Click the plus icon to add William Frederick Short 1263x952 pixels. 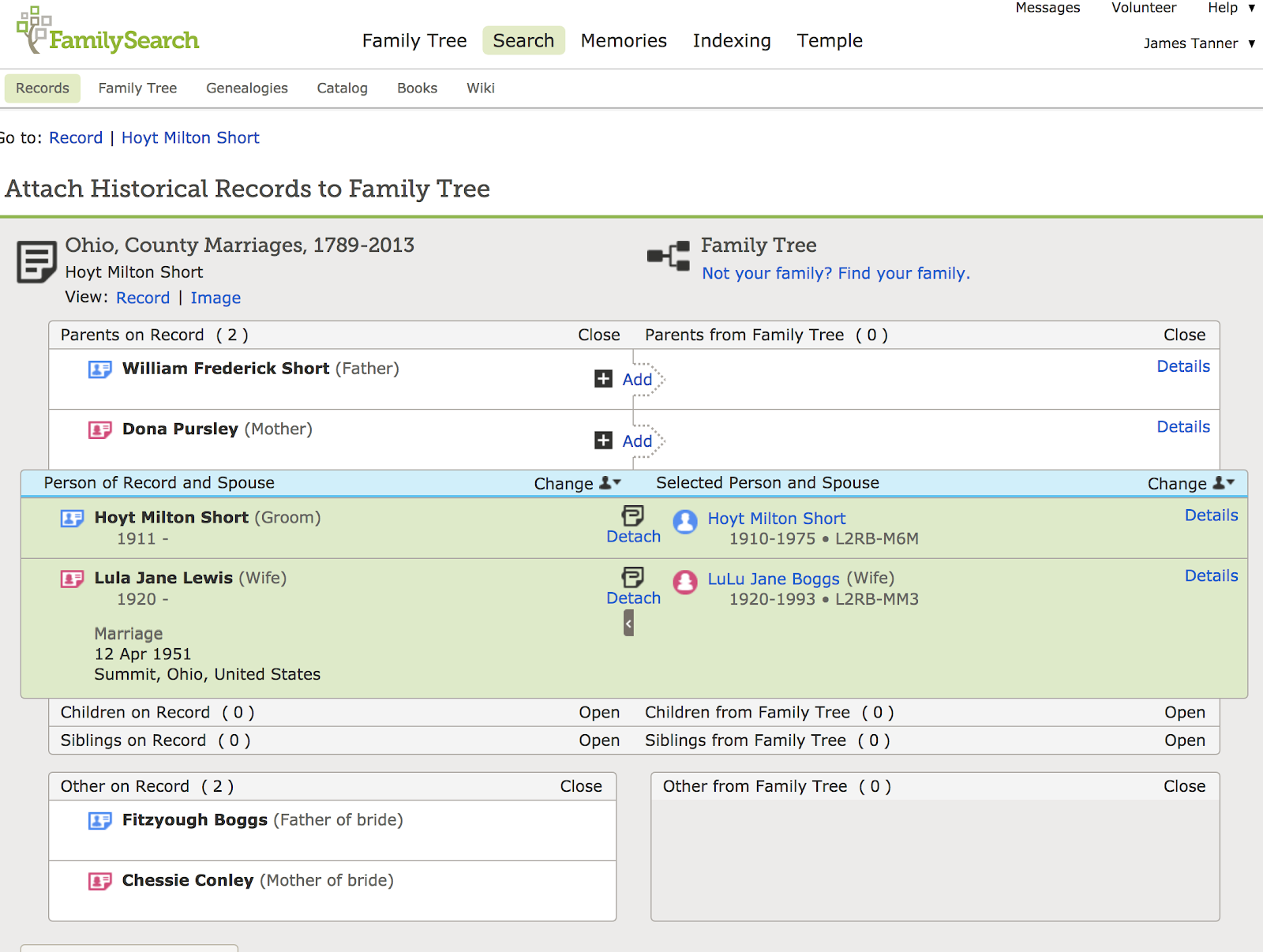tap(603, 379)
